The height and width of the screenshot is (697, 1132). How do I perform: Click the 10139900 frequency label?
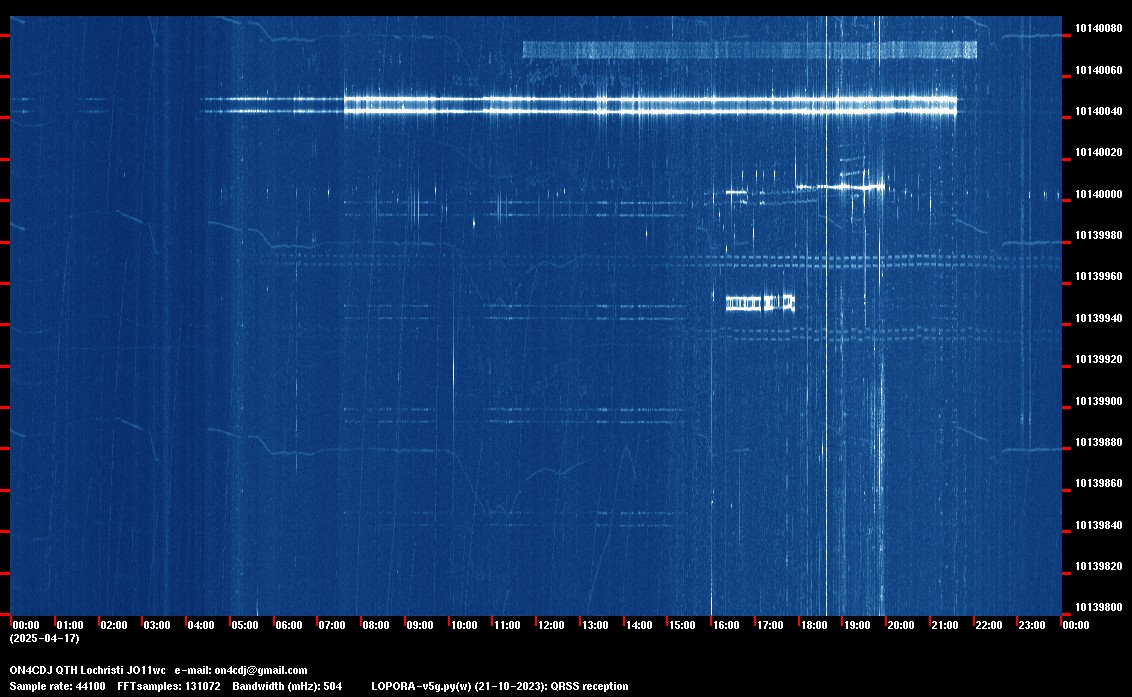click(x=1099, y=401)
